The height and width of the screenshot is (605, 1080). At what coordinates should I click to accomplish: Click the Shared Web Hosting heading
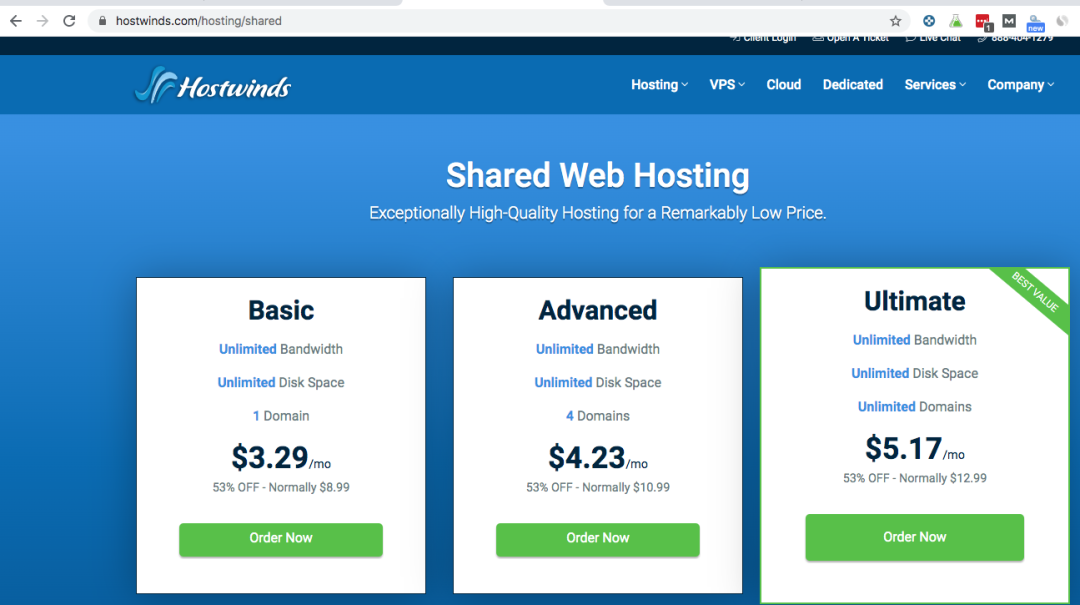(598, 175)
